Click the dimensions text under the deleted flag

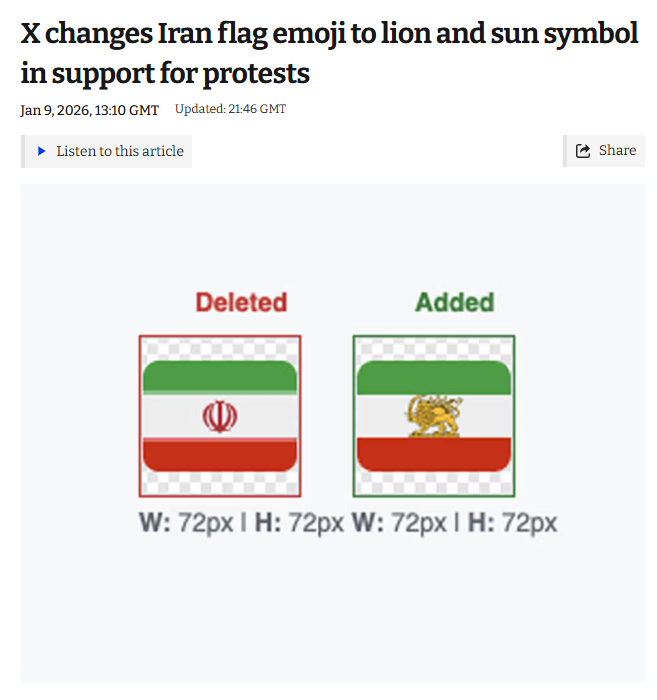tap(241, 523)
